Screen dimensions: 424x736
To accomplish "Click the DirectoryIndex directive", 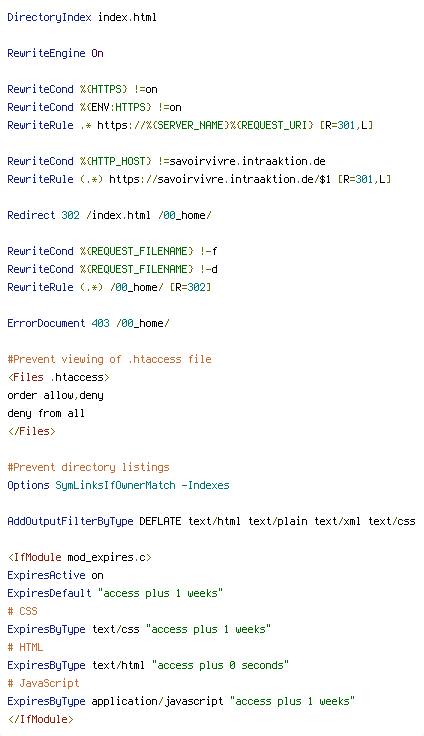I will point(49,17).
